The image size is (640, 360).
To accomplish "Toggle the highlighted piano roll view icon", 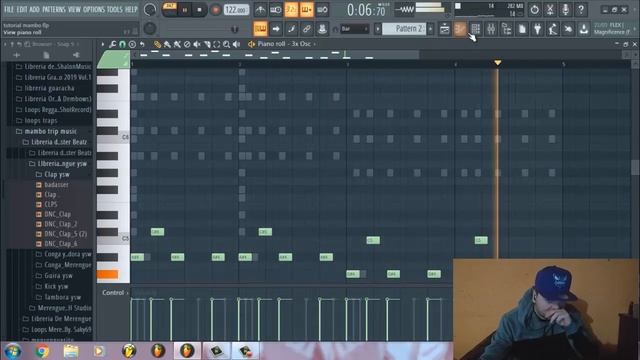I will (460, 29).
